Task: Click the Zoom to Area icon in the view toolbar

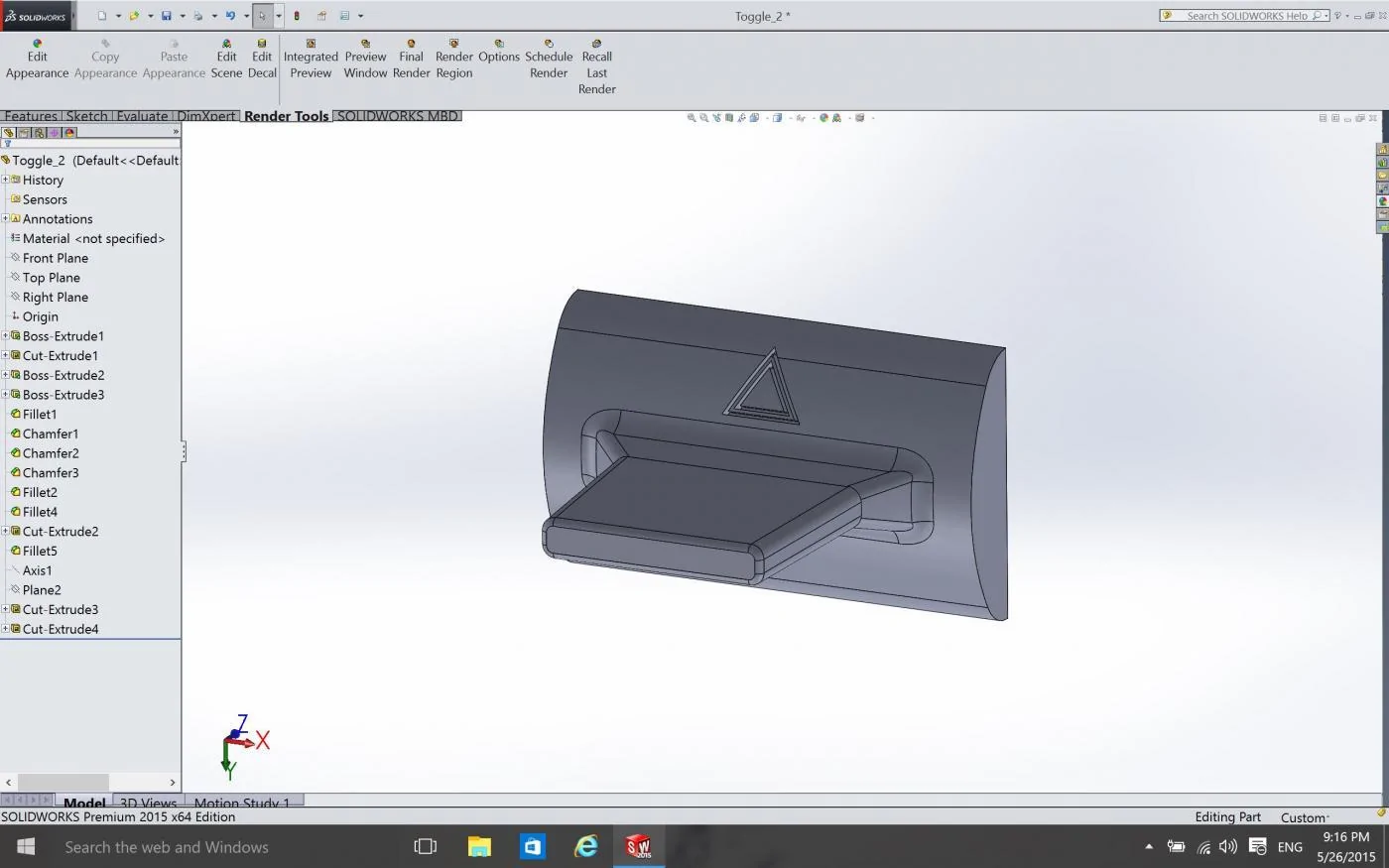Action: [x=704, y=118]
